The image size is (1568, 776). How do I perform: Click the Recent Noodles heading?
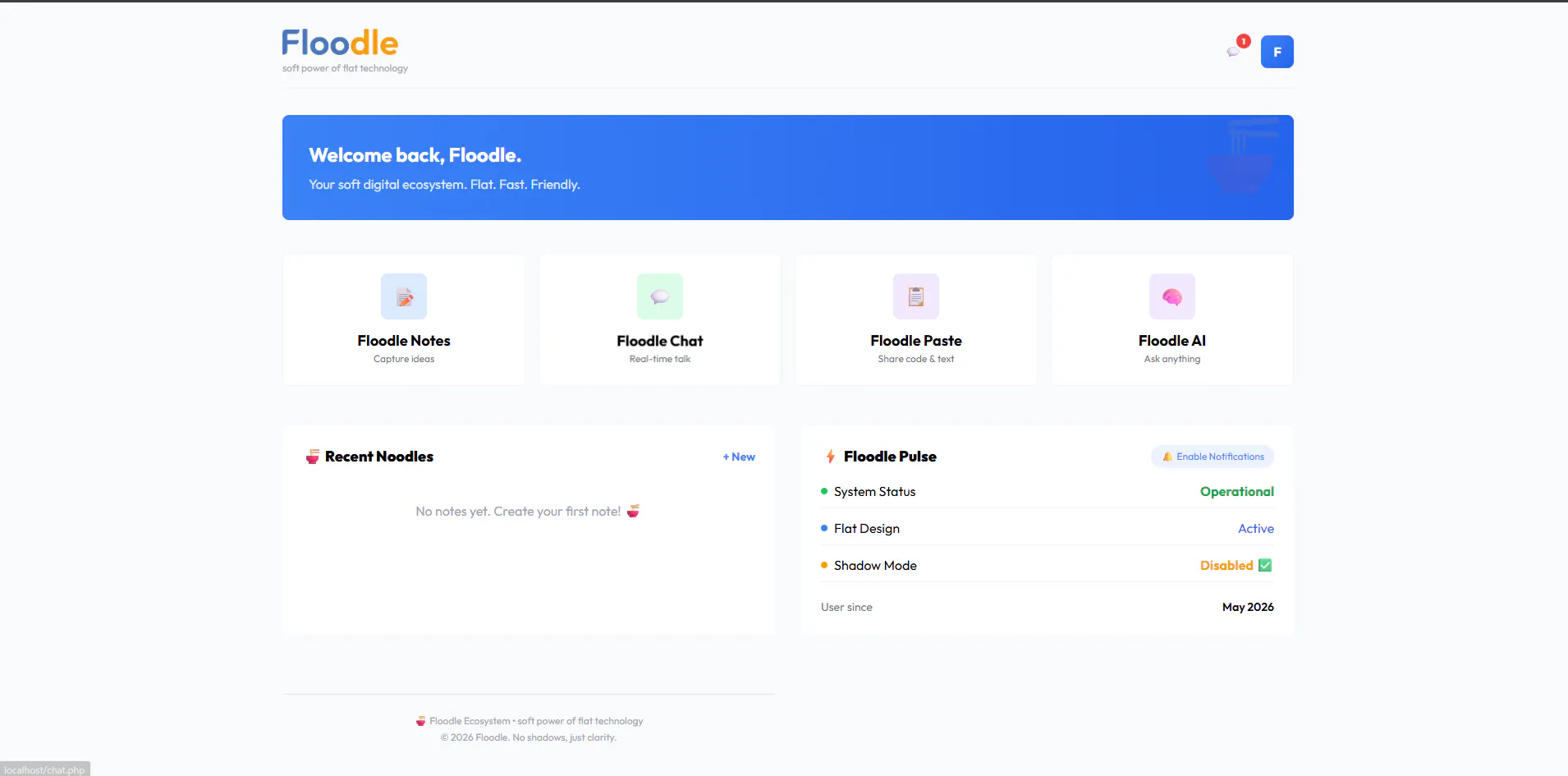379,457
